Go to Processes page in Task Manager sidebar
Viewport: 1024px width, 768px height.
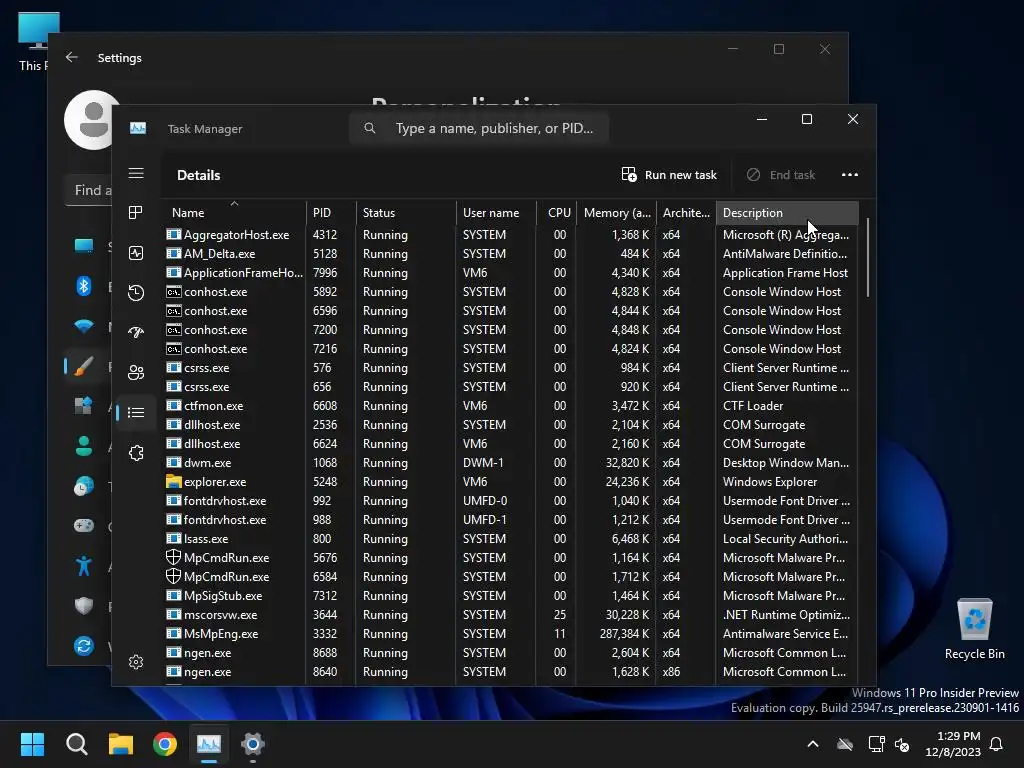136,213
